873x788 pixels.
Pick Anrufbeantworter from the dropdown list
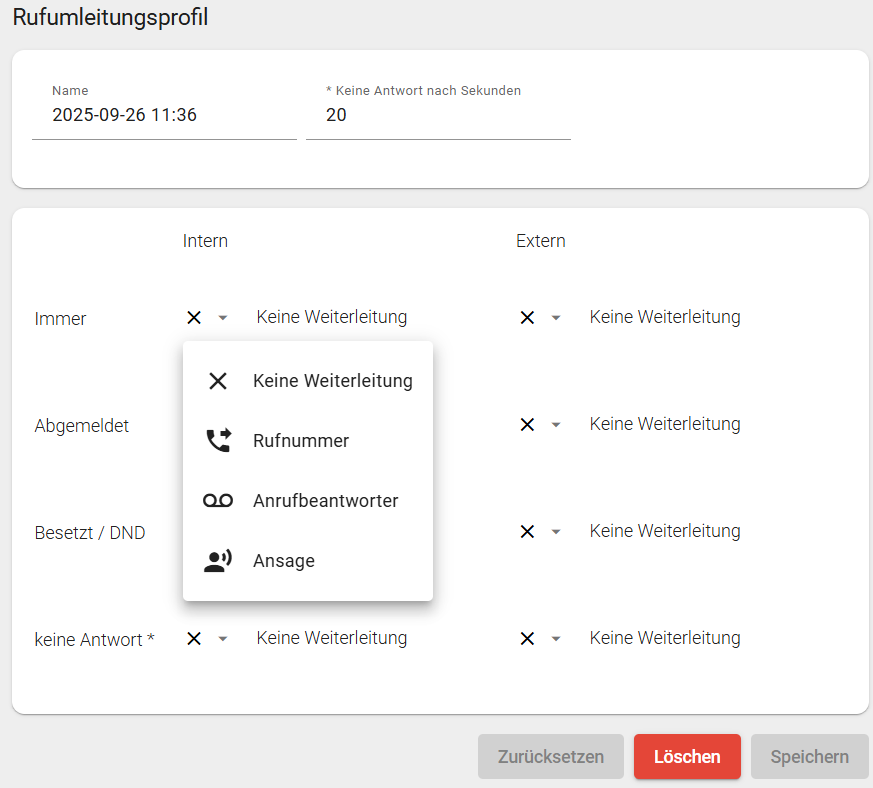pyautogui.click(x=325, y=501)
